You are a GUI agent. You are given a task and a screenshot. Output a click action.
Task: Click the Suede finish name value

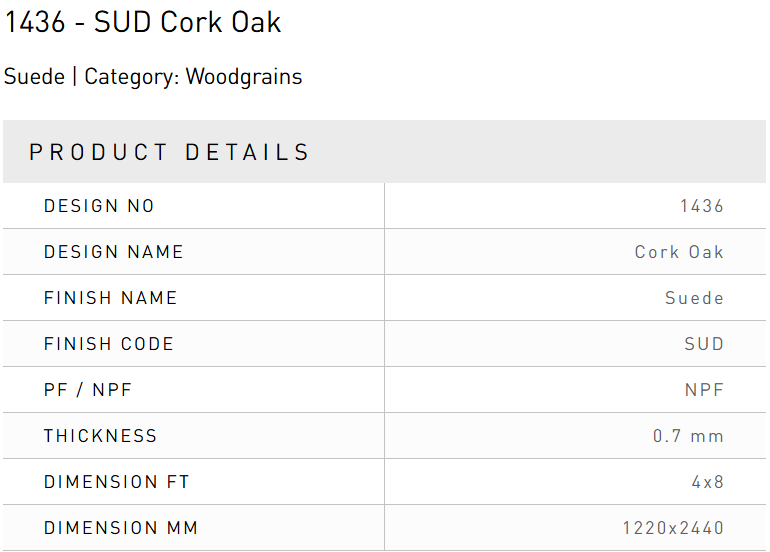[x=694, y=298]
